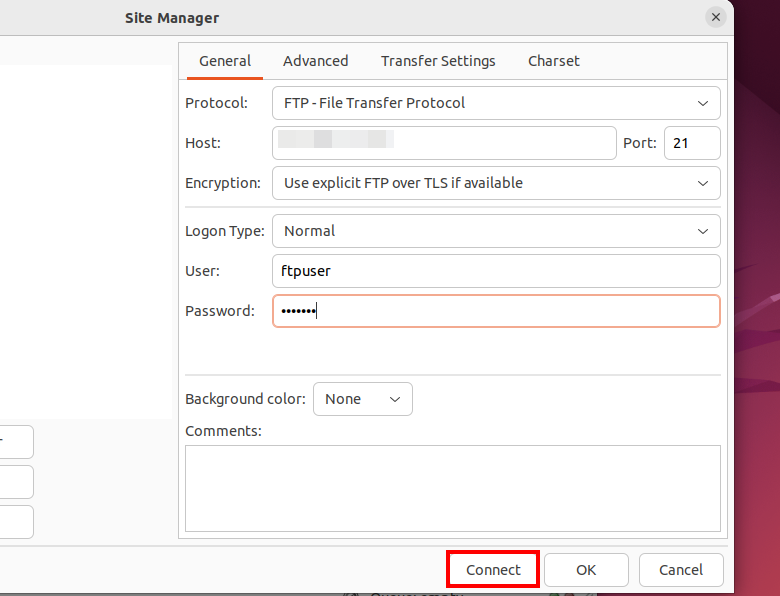This screenshot has width=780, height=596.
Task: Focus the Password input field
Action: 496,311
